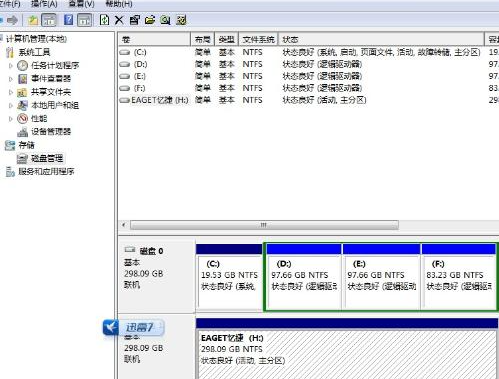Sort by the 卷 column header
Viewport: 499px width, 379px height.
[x=154, y=39]
